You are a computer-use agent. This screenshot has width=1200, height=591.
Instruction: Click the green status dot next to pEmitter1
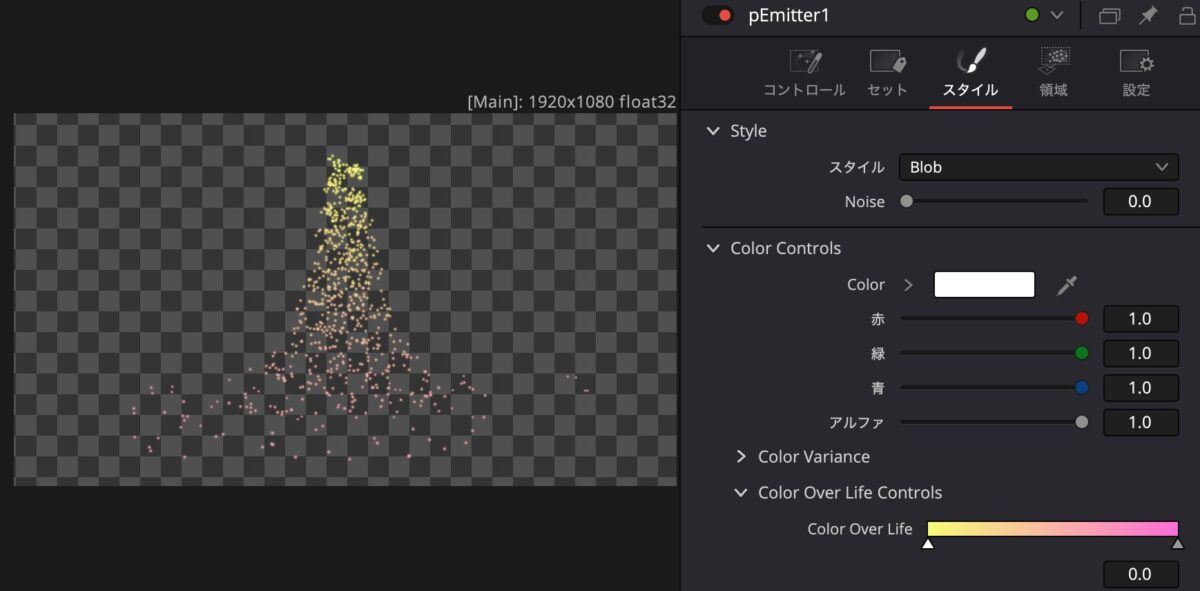[x=1032, y=15]
